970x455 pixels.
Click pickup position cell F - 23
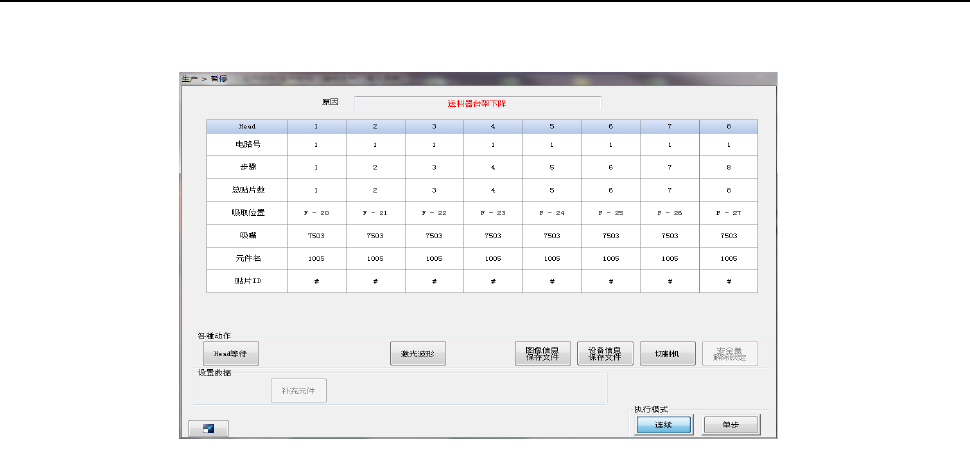click(x=493, y=213)
